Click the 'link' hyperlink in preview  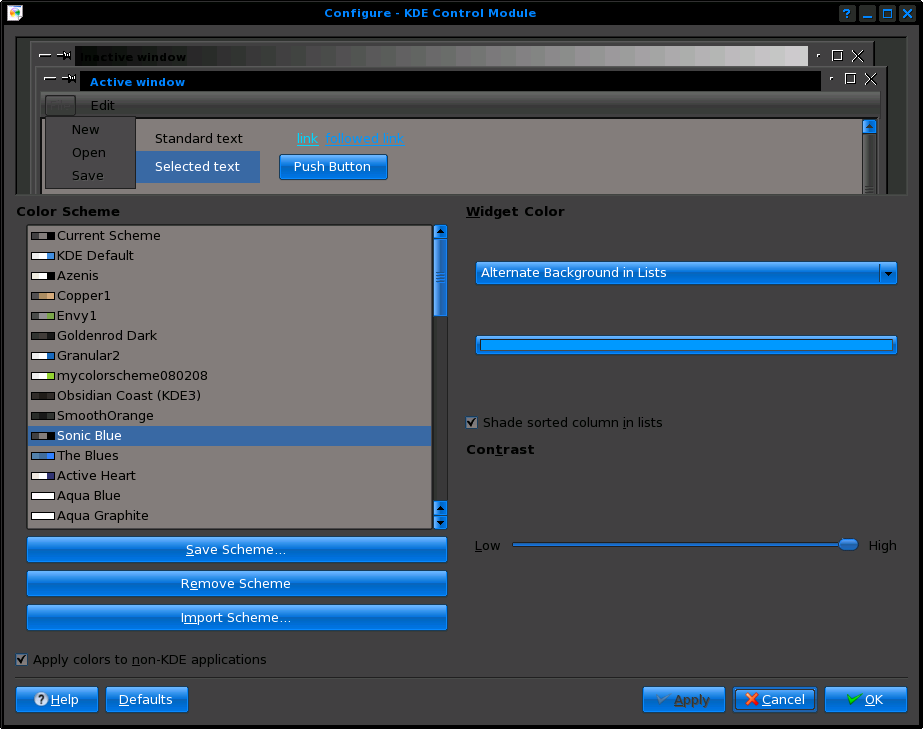pos(307,138)
